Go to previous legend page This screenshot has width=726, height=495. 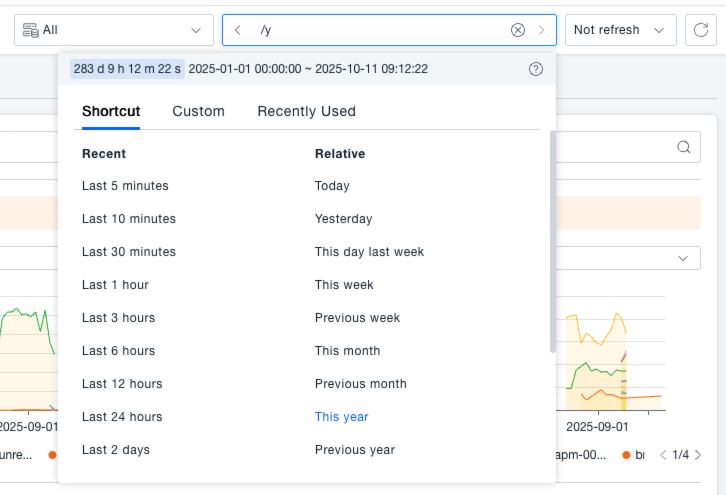[662, 455]
